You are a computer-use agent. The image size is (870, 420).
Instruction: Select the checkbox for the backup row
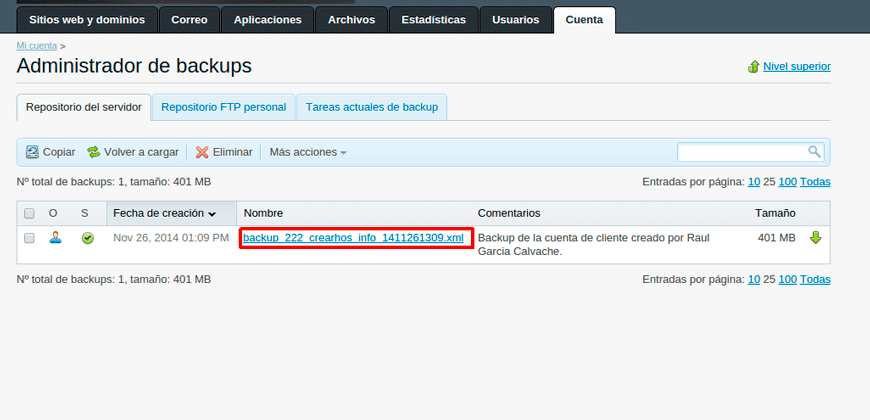[x=29, y=238]
